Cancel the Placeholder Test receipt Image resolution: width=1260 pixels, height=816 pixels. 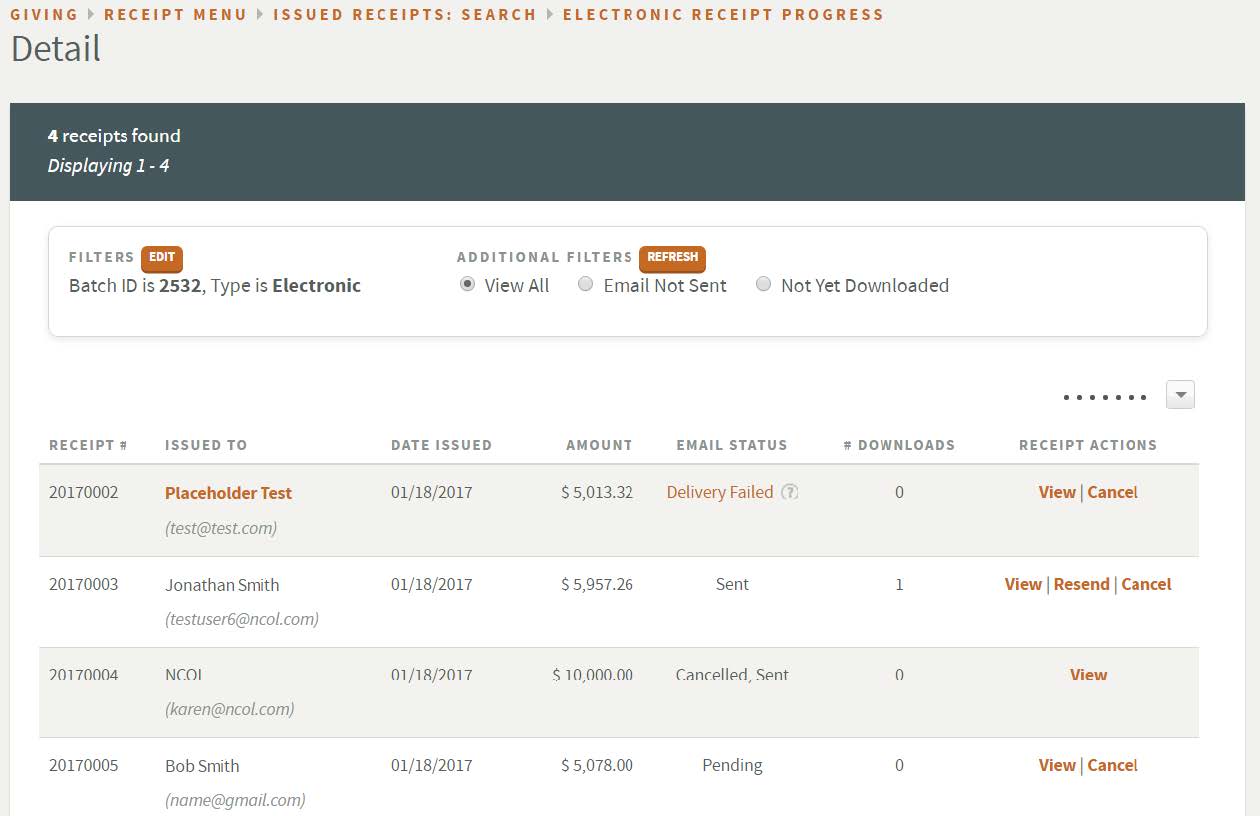point(1112,492)
